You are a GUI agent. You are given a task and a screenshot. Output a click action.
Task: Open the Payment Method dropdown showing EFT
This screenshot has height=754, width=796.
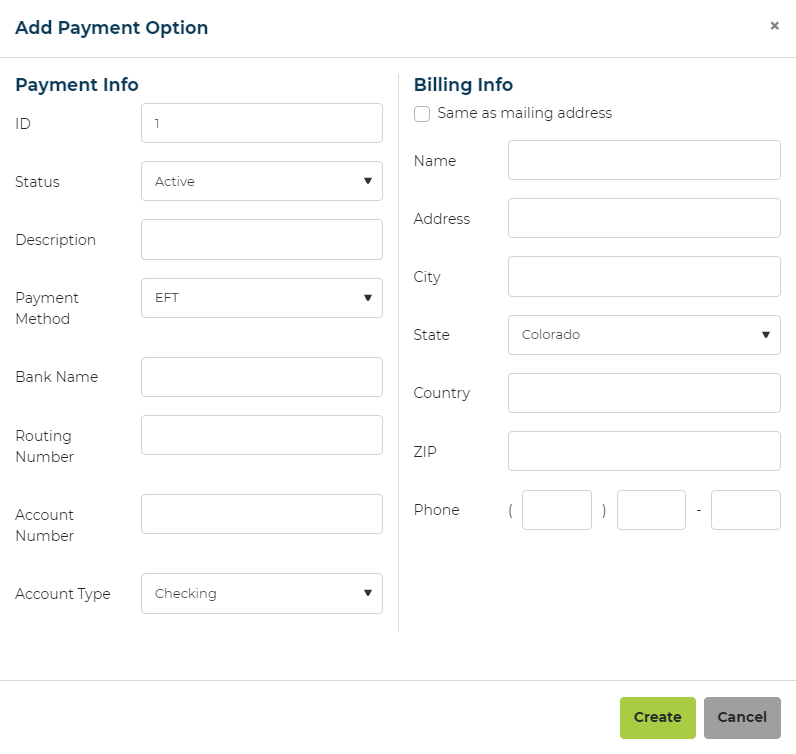click(x=262, y=298)
